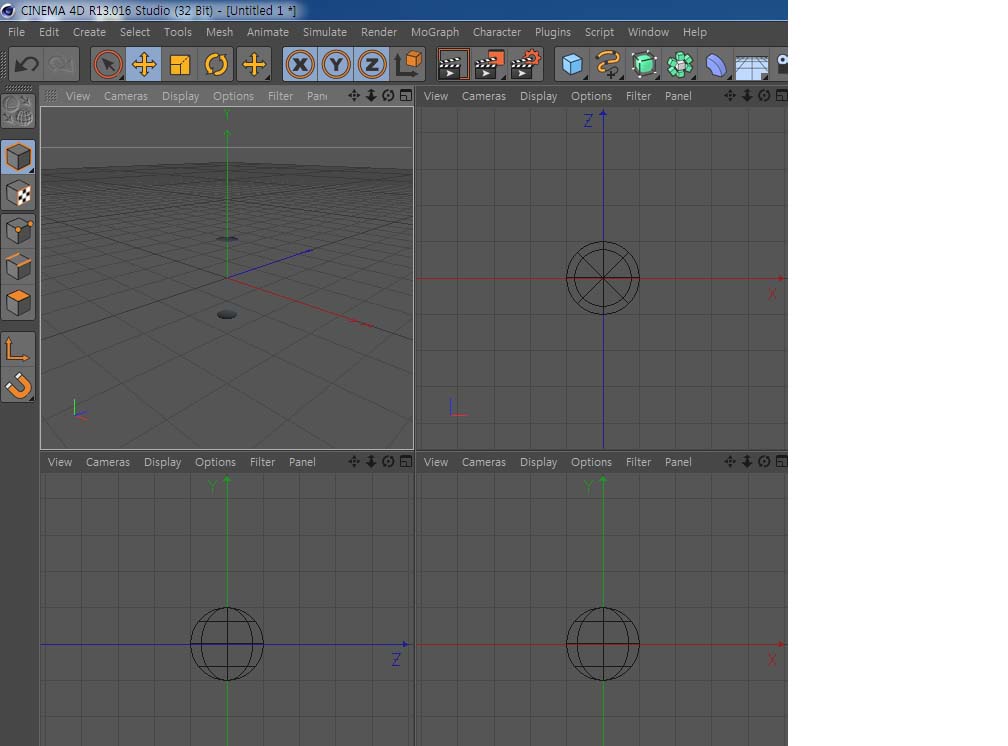Click the Render to Picture Viewer icon
The image size is (1008, 746).
tap(489, 64)
